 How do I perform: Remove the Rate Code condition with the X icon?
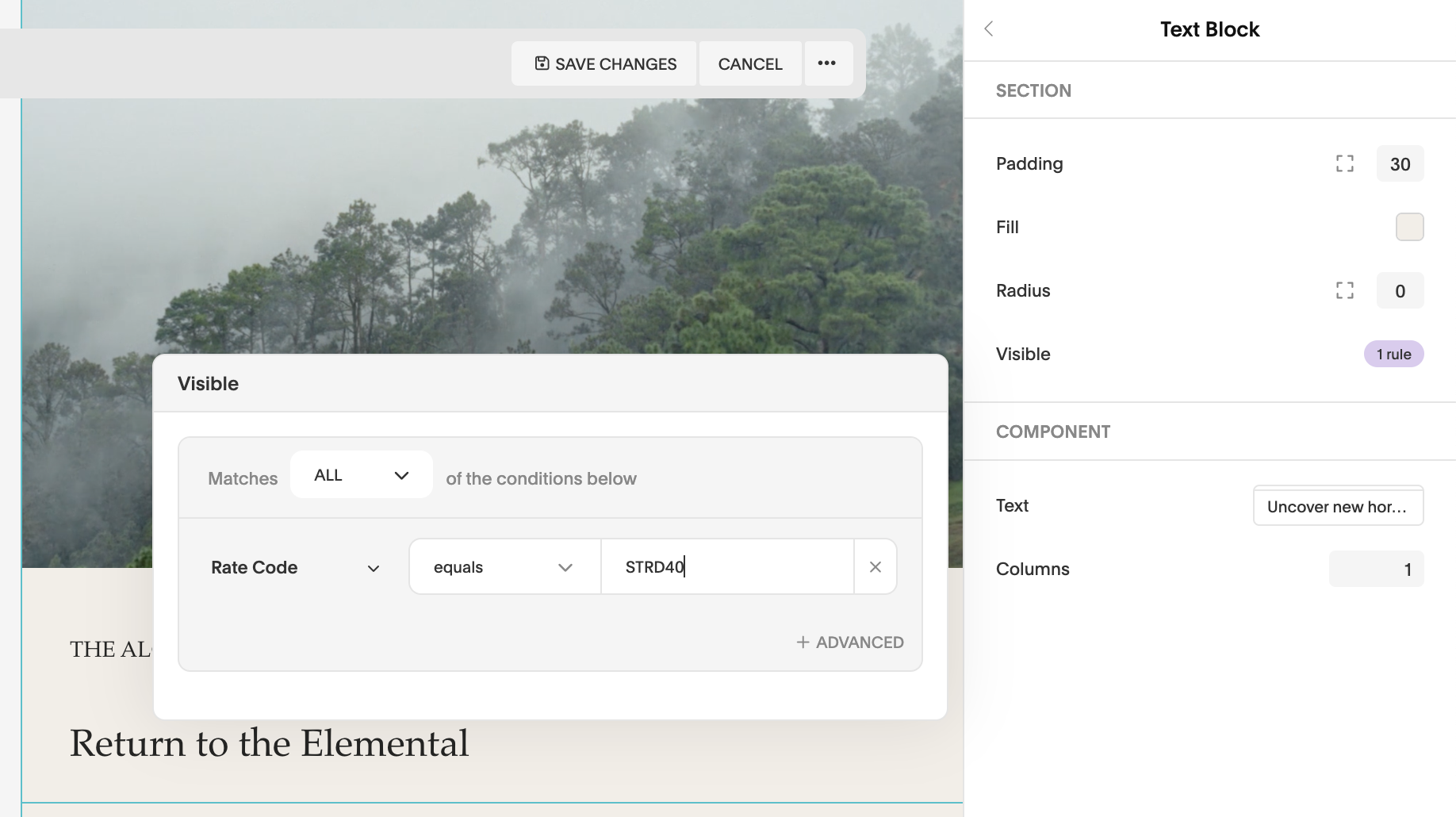tap(875, 566)
